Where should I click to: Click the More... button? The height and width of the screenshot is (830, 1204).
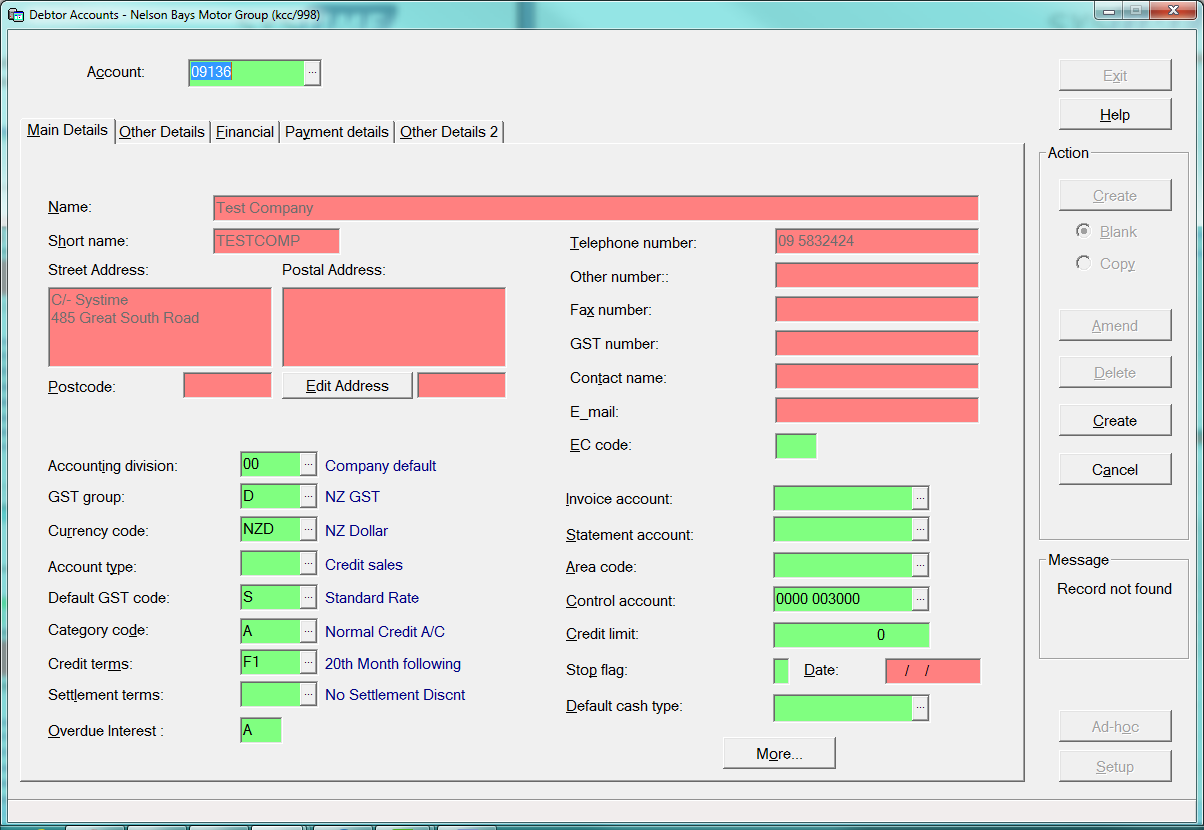(779, 754)
